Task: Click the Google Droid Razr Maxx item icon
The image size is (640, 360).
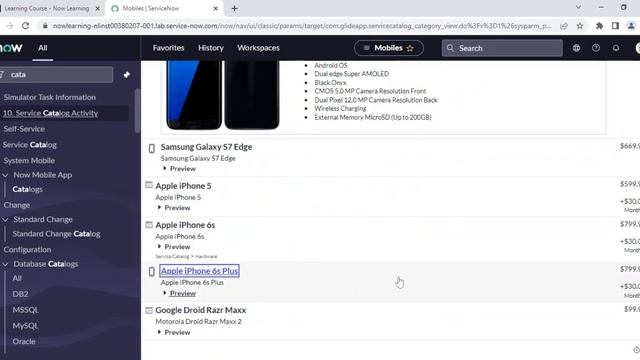Action: [149, 310]
